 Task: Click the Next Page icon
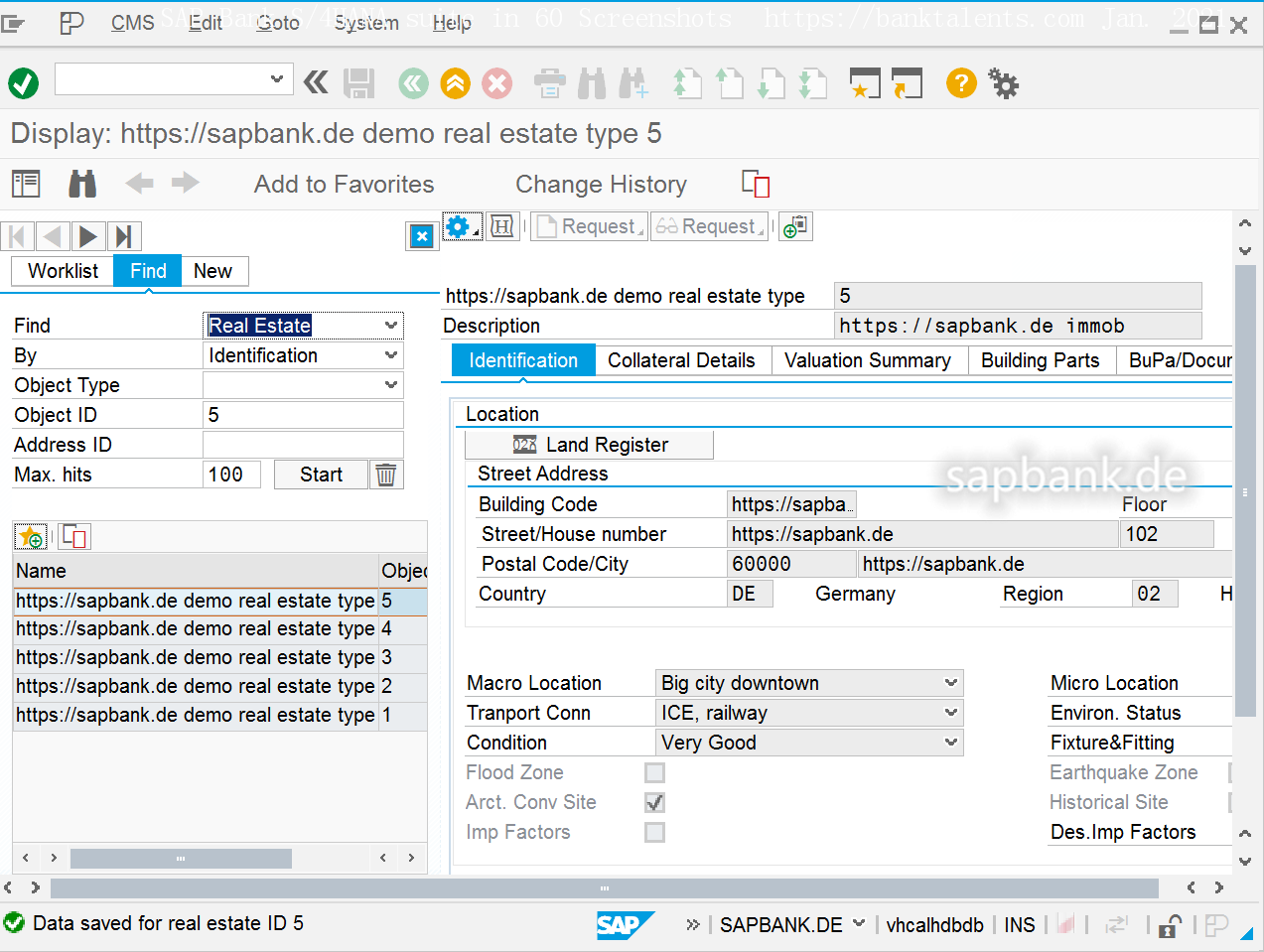tap(771, 83)
